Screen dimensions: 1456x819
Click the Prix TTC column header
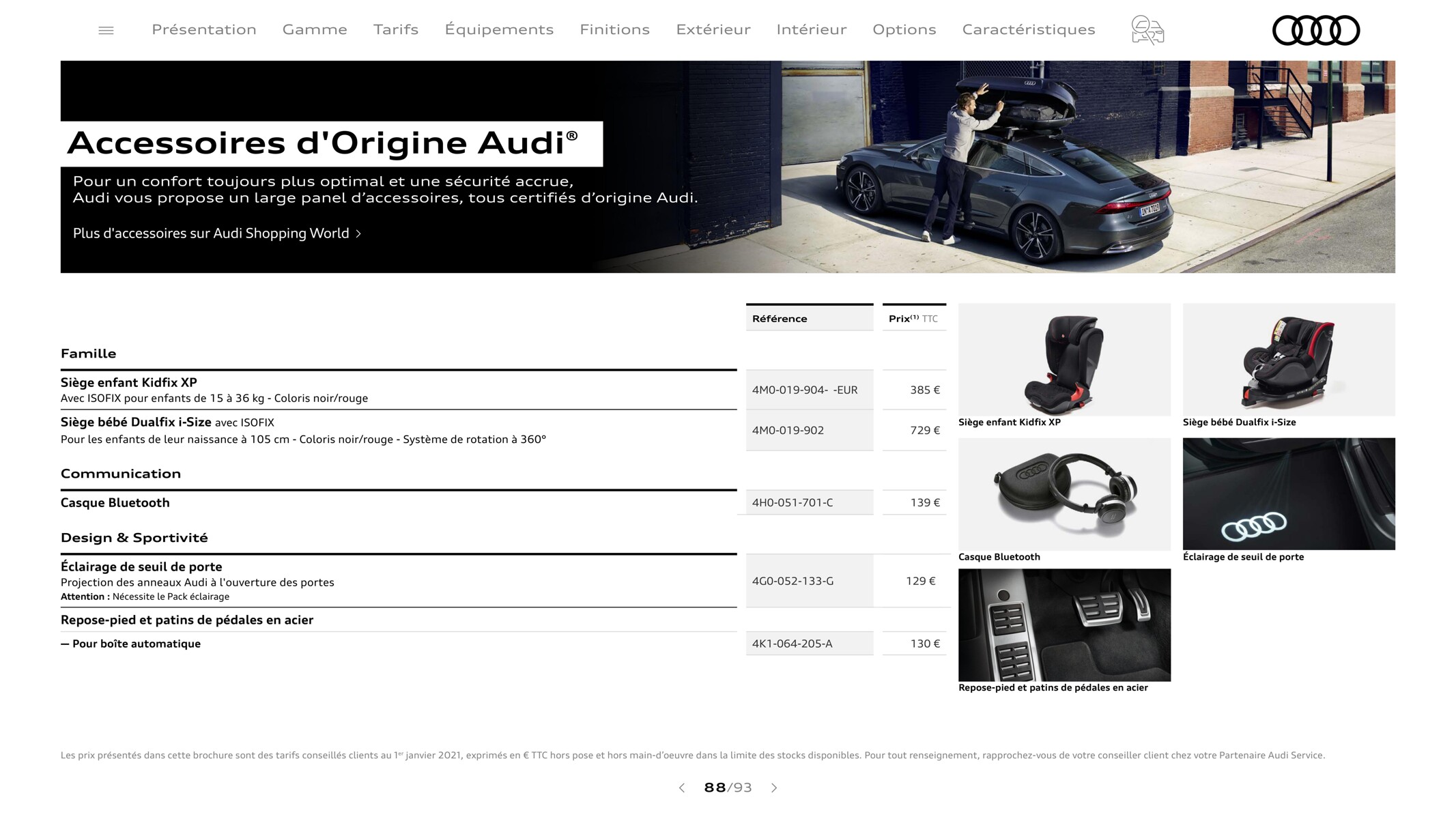pos(914,318)
